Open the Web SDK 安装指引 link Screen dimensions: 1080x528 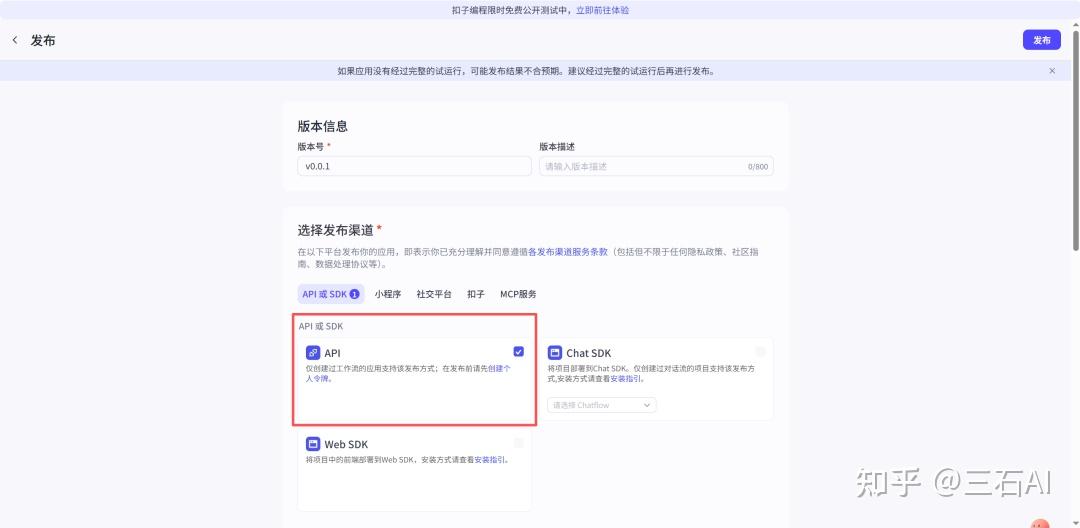489,460
